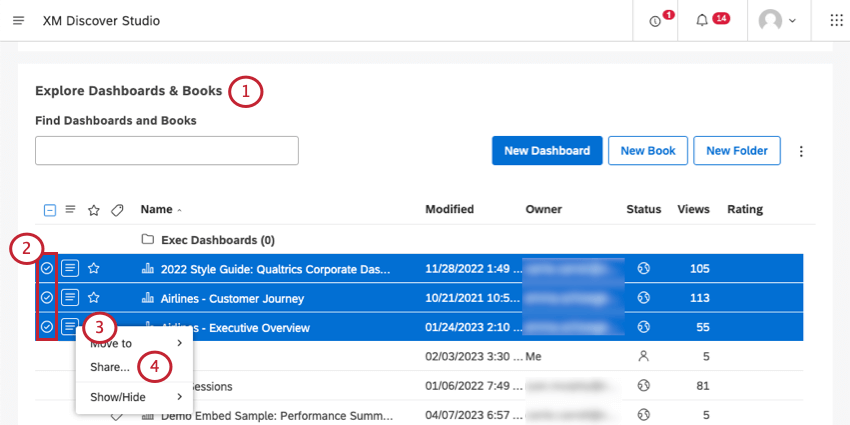Open the actions menu for the 2022 Style Guide row

(70, 268)
